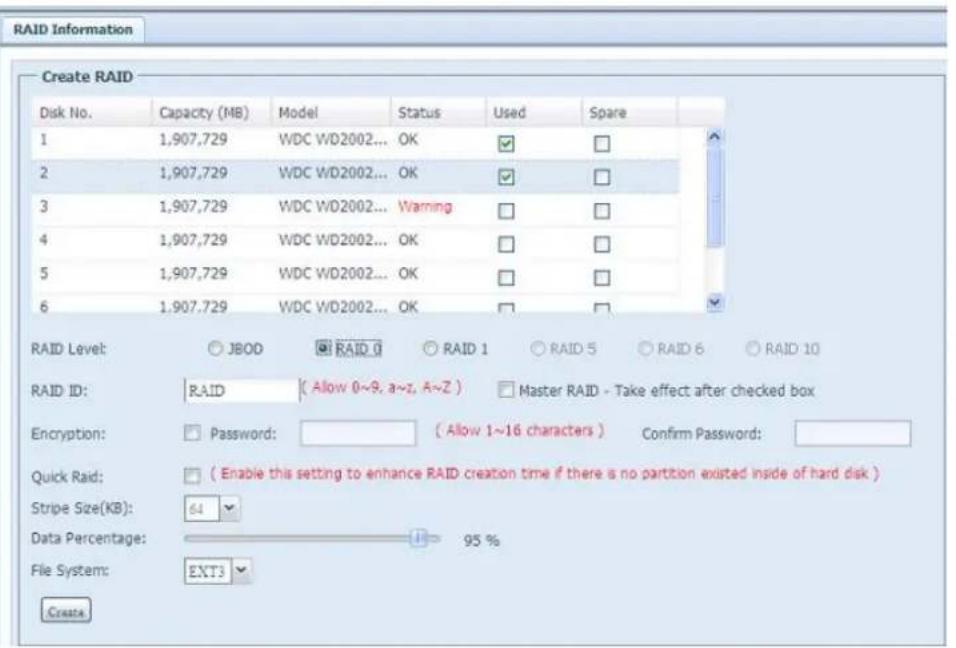The image size is (956, 648).
Task: Select the JBOD RAID level
Action: (x=214, y=349)
